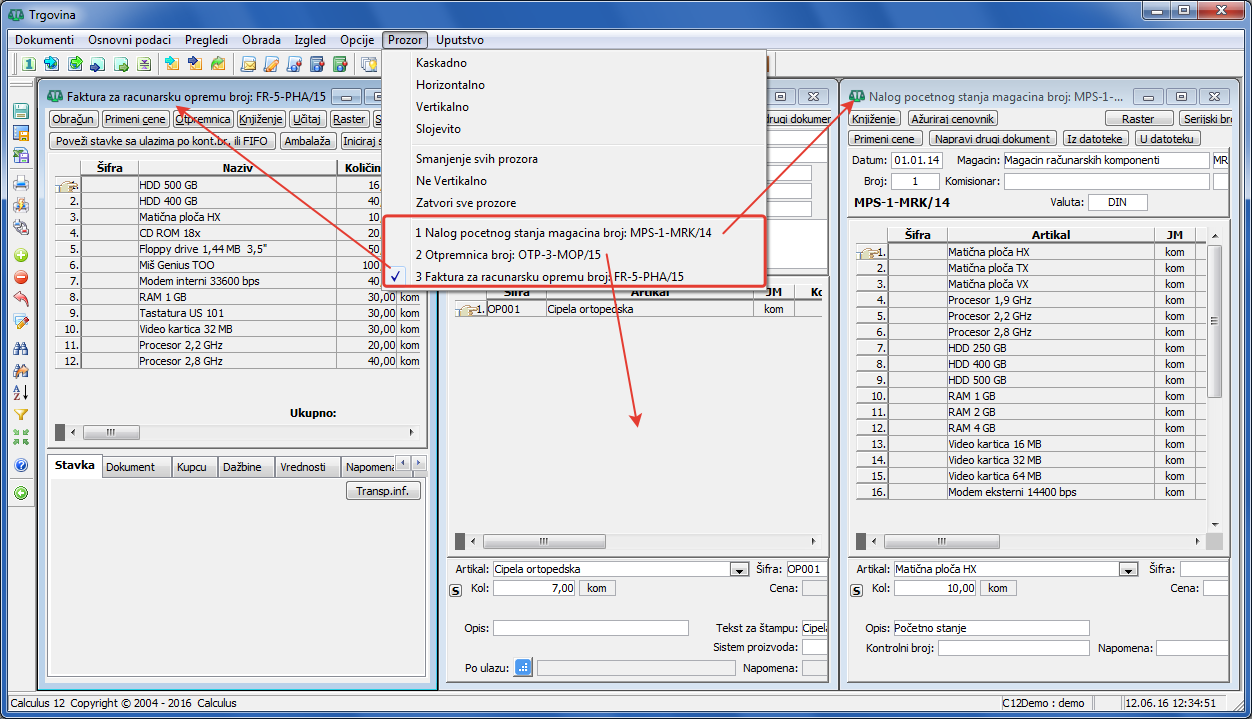Expand Artikal dropdown showing Cipela ortopedska

[x=739, y=570]
